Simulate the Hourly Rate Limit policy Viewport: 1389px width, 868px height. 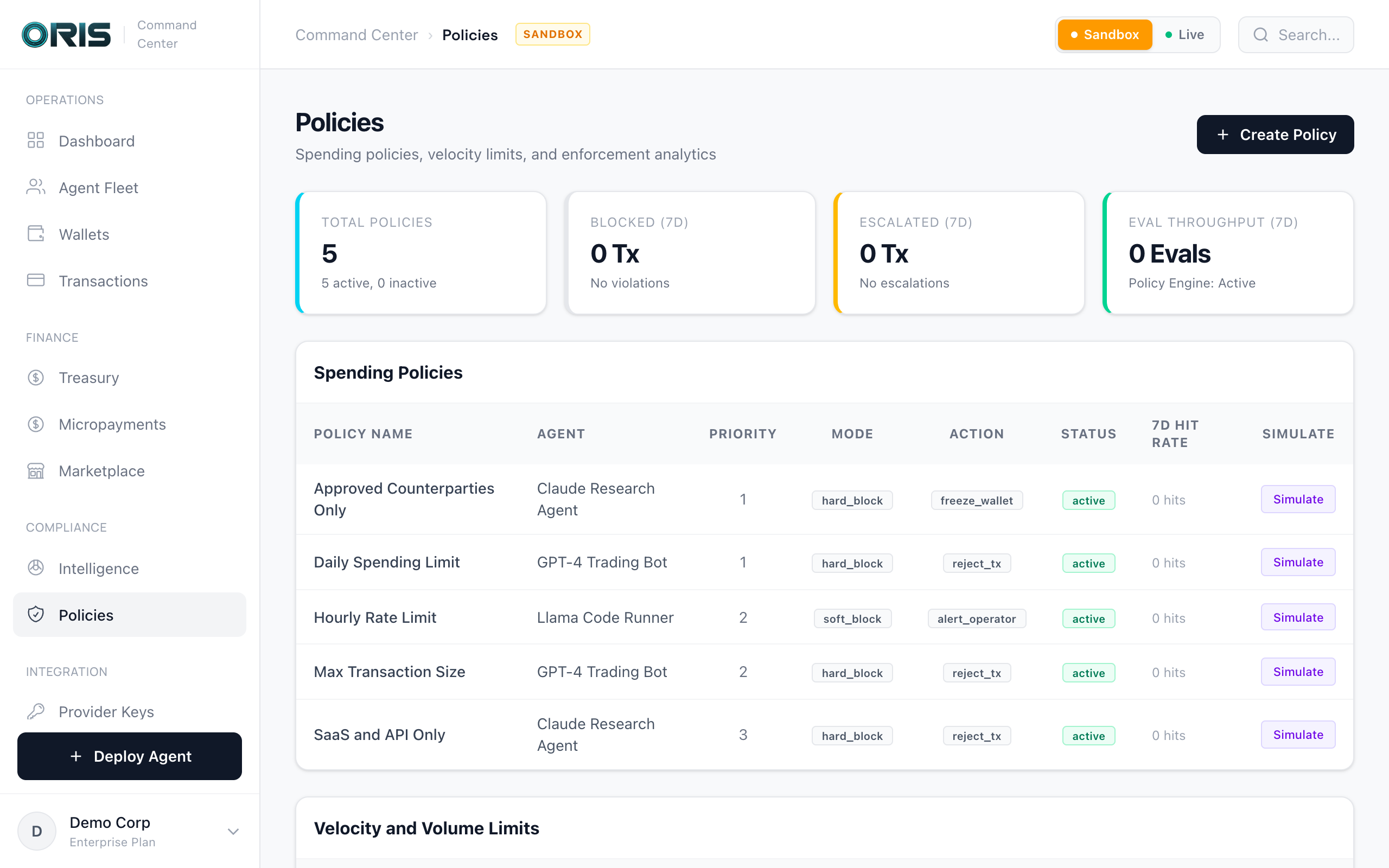coord(1297,617)
